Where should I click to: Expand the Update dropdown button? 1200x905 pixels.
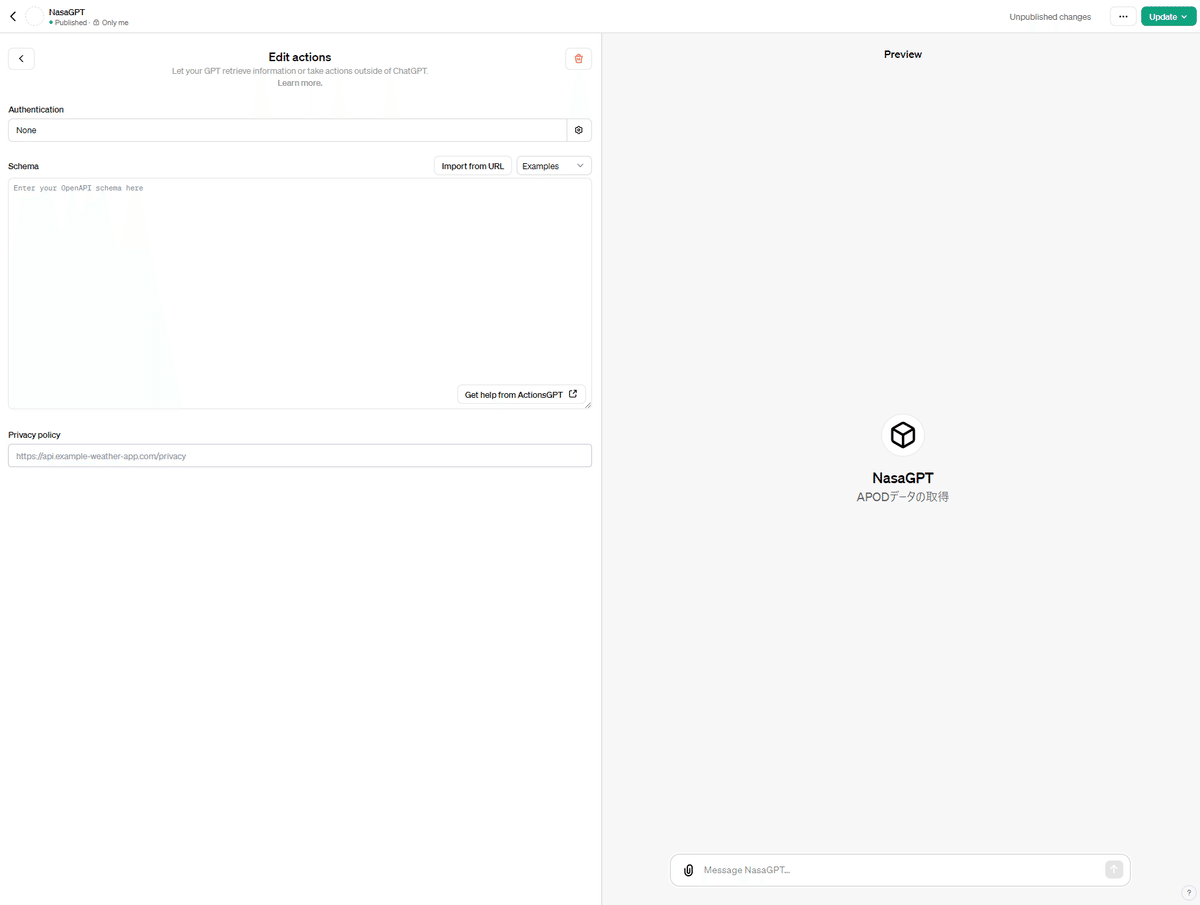click(x=1168, y=17)
